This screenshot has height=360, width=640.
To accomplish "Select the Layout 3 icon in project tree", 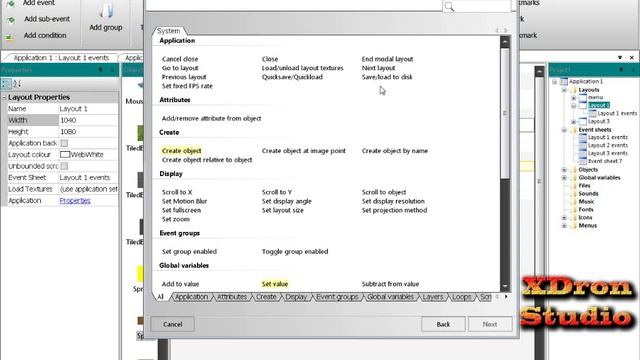I will [x=582, y=121].
